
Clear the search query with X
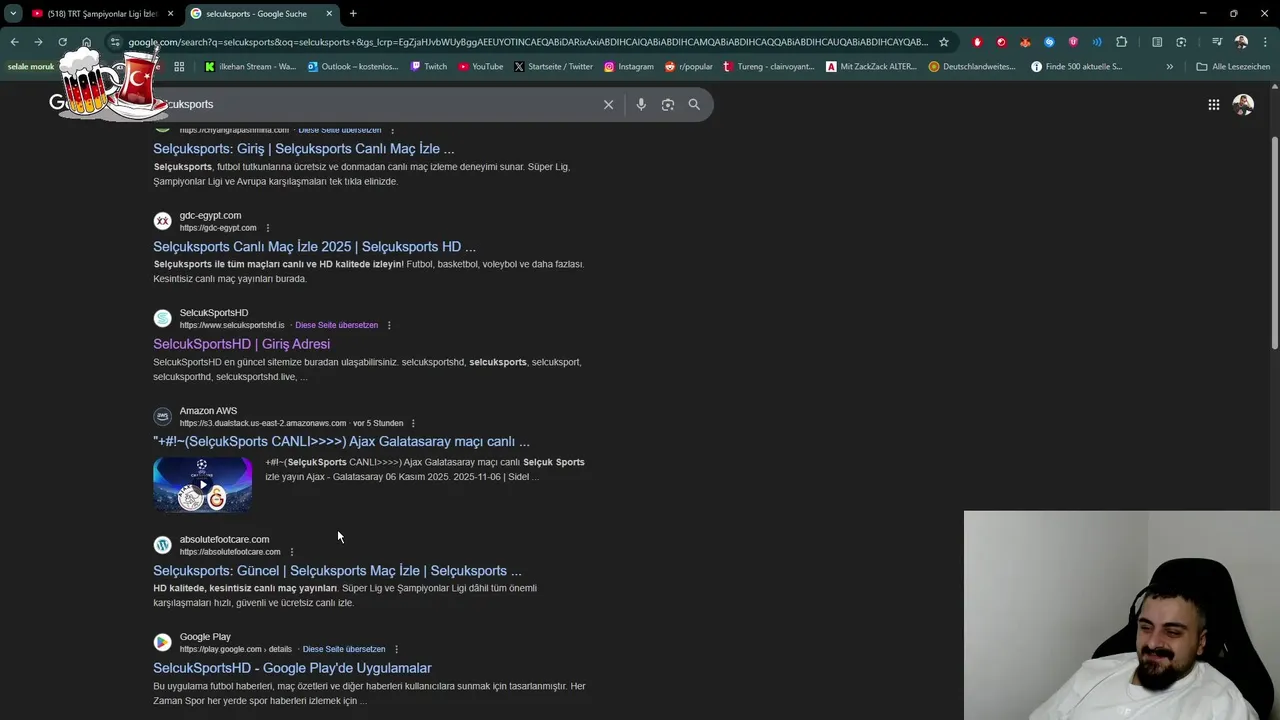pos(608,104)
